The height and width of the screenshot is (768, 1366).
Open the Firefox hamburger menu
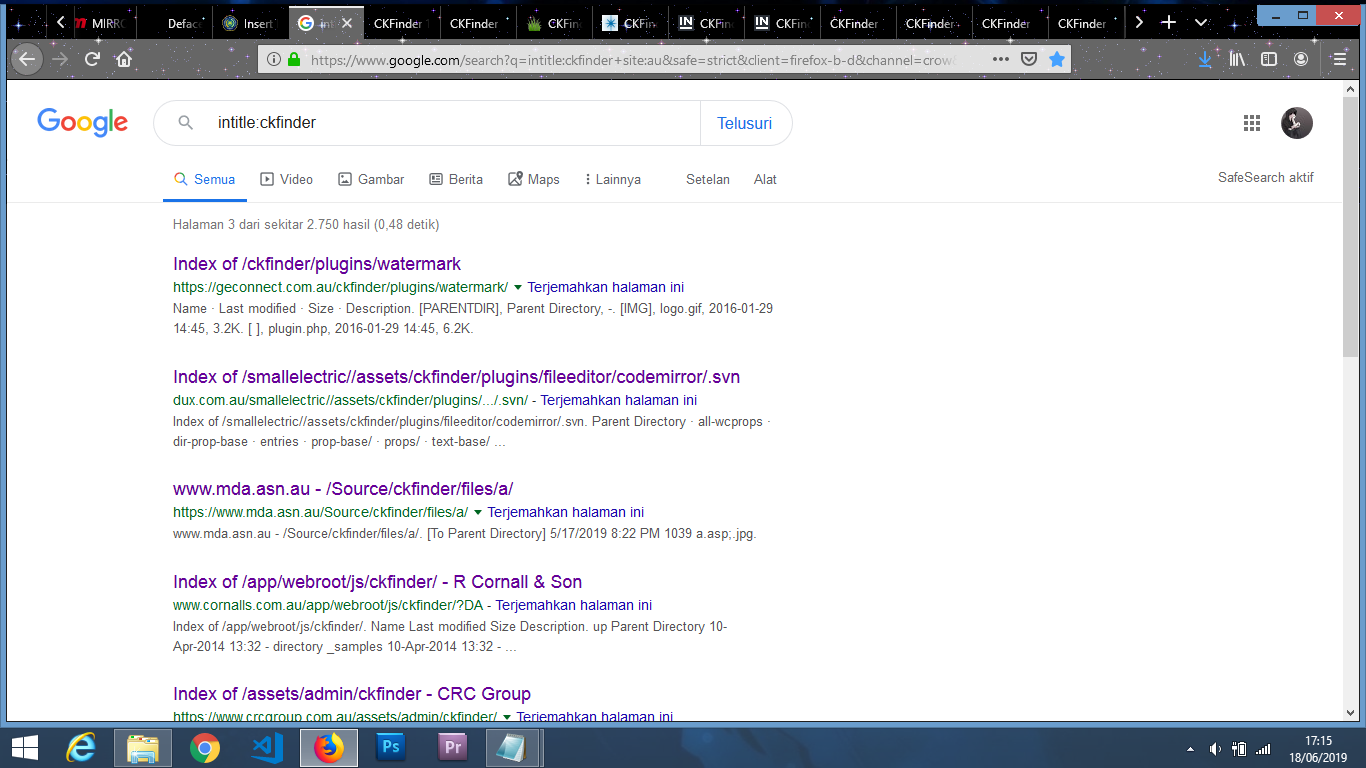(x=1340, y=59)
